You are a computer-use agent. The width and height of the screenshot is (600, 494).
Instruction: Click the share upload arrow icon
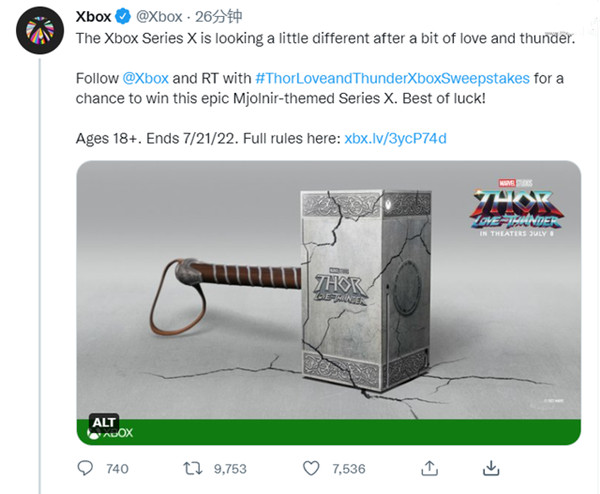point(430,468)
